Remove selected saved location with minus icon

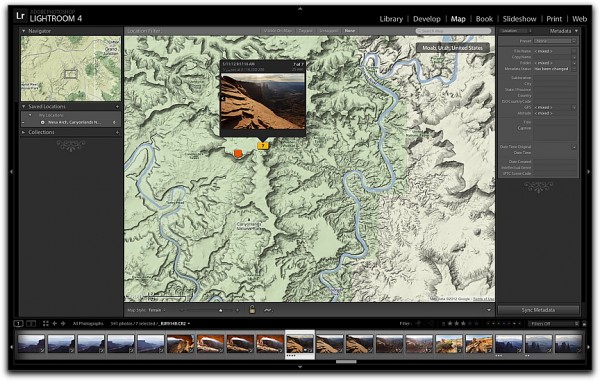click(x=23, y=122)
